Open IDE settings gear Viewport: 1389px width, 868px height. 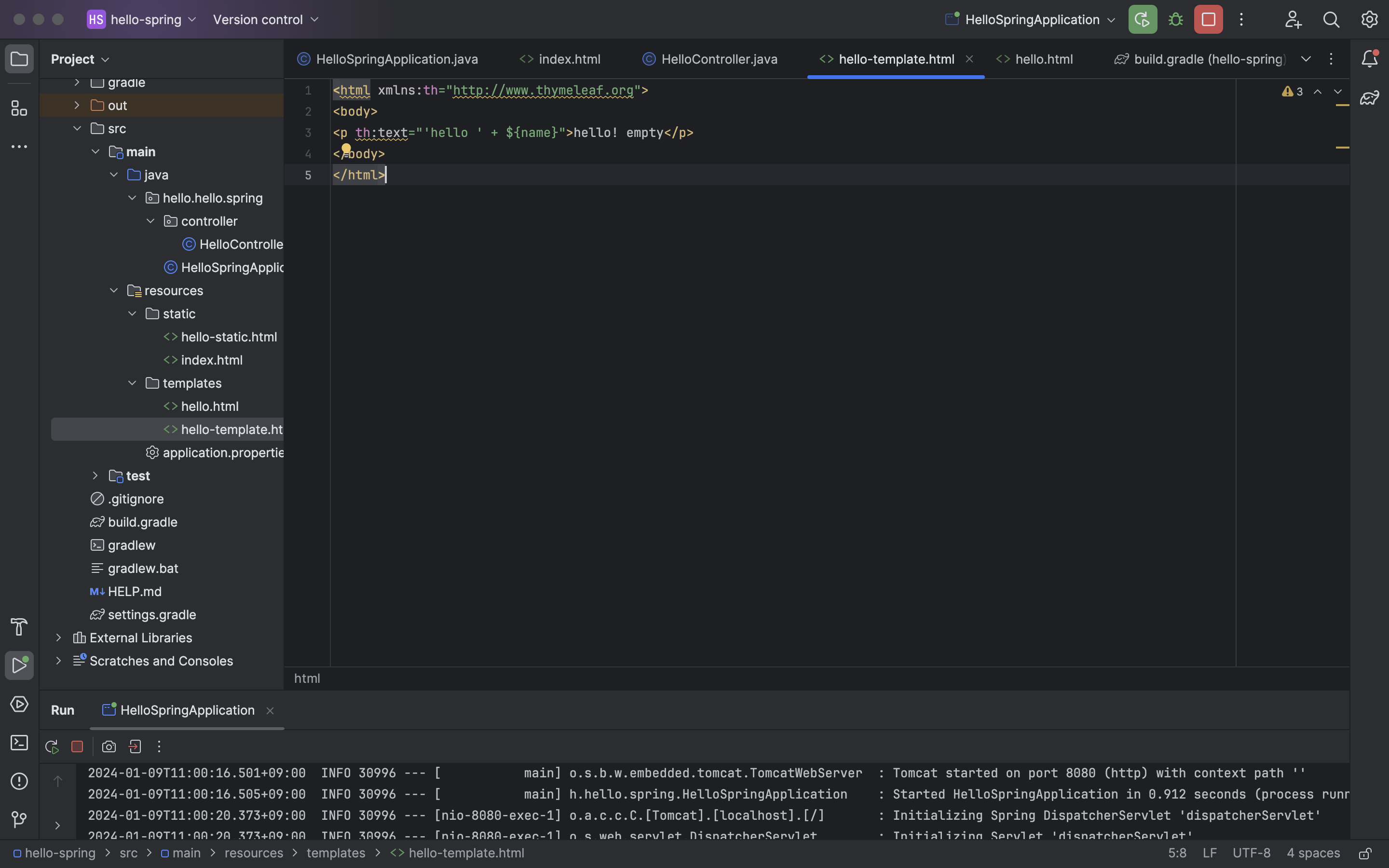(1370, 19)
